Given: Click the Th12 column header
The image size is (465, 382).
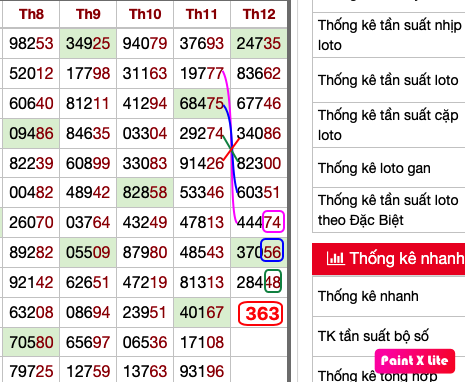Looking at the screenshot, I should point(259,14).
